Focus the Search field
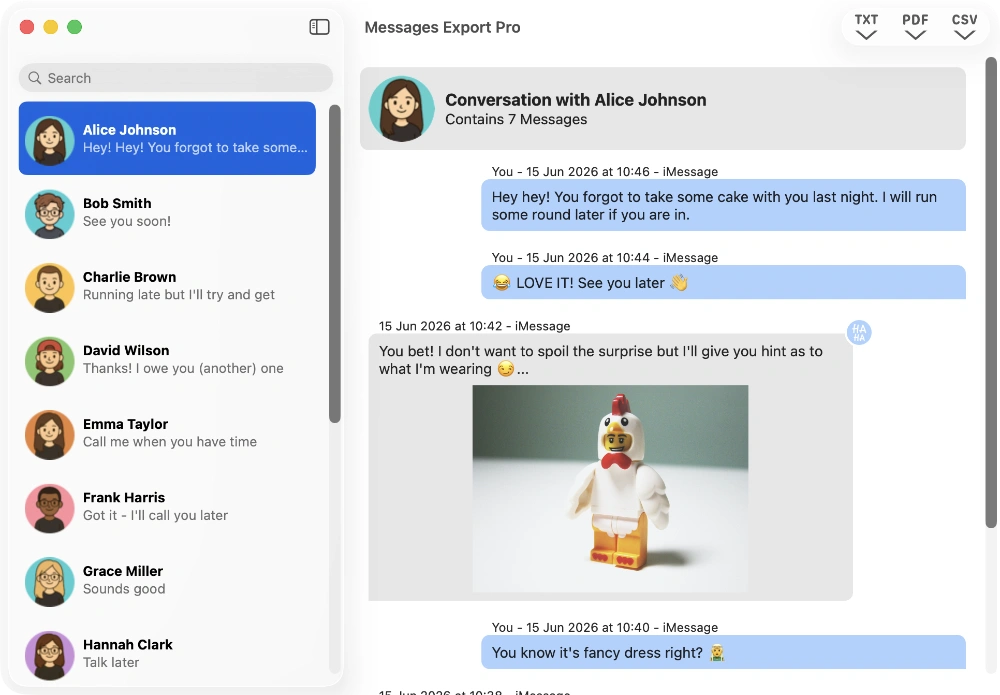The width and height of the screenshot is (1000, 695). (175, 78)
